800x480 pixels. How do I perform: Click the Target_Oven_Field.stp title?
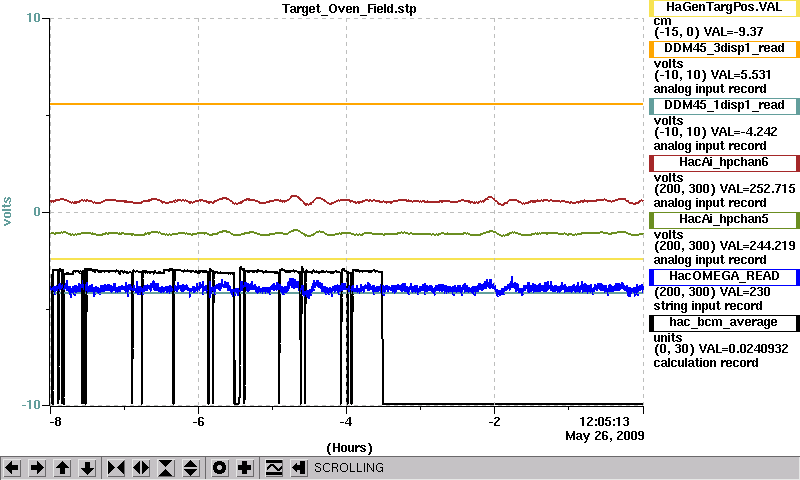click(349, 9)
